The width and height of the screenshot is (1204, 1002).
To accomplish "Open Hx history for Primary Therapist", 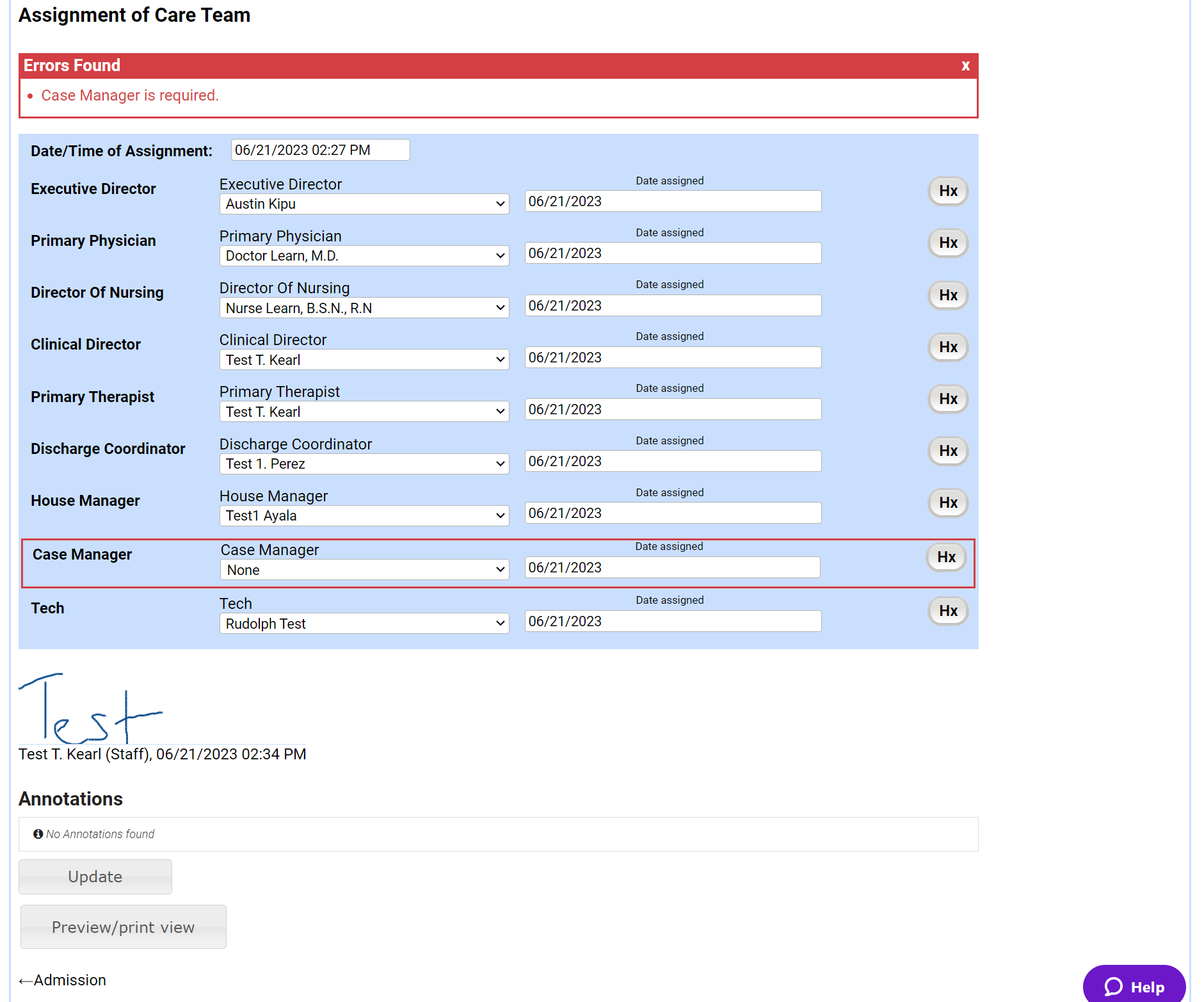I will point(948,399).
